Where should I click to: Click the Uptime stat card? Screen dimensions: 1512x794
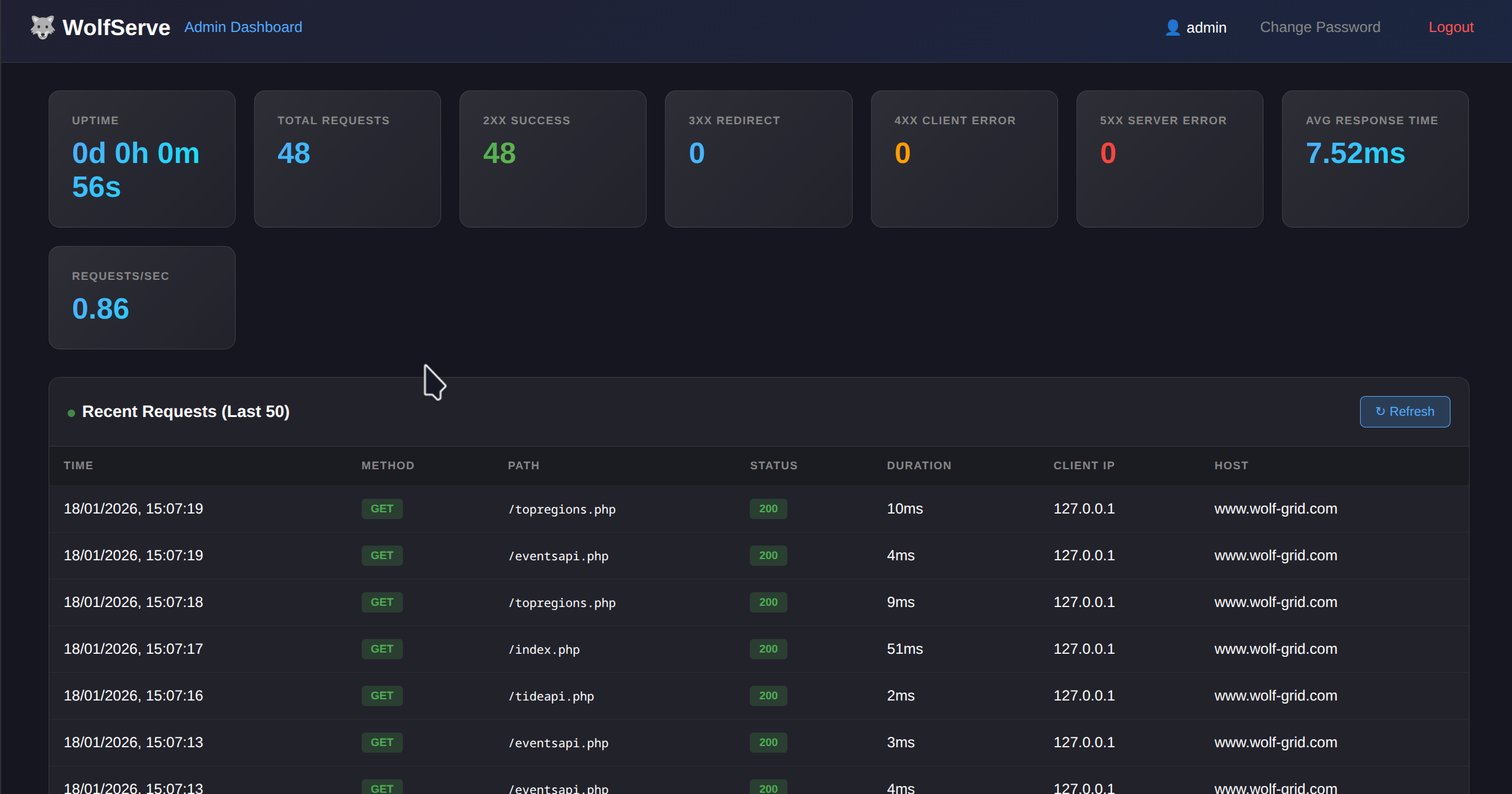(142, 159)
